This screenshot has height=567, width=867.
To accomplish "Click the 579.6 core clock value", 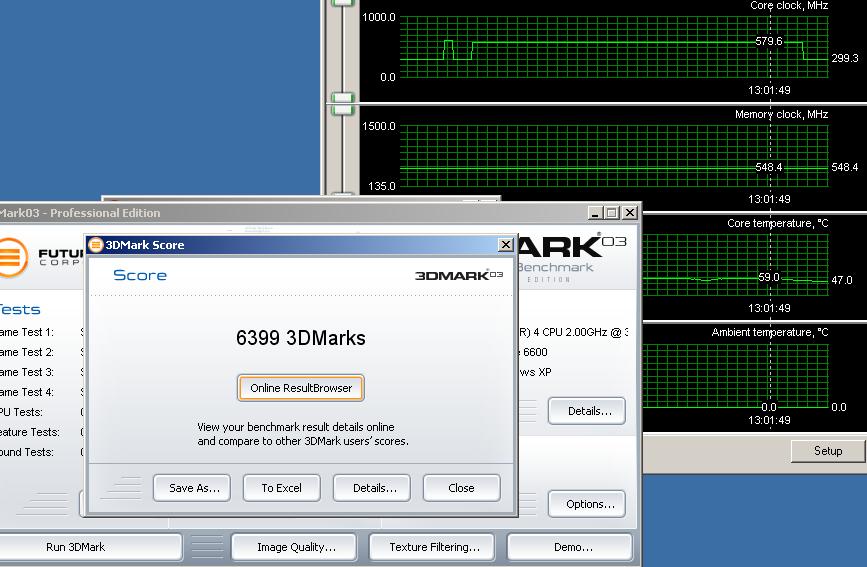I will [x=769, y=41].
